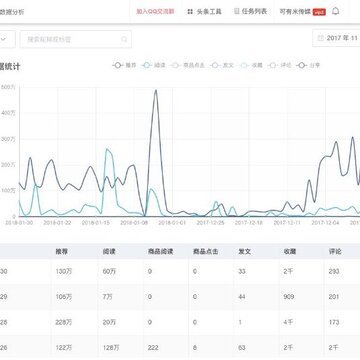
Task: Click the 阅读 column header
Action: (109, 252)
